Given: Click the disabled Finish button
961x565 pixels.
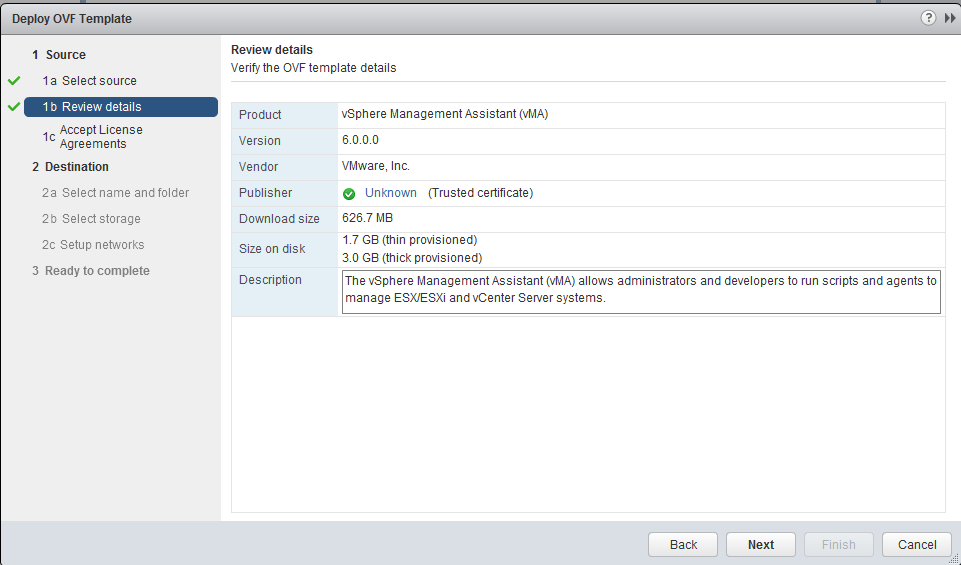Looking at the screenshot, I should pos(838,544).
